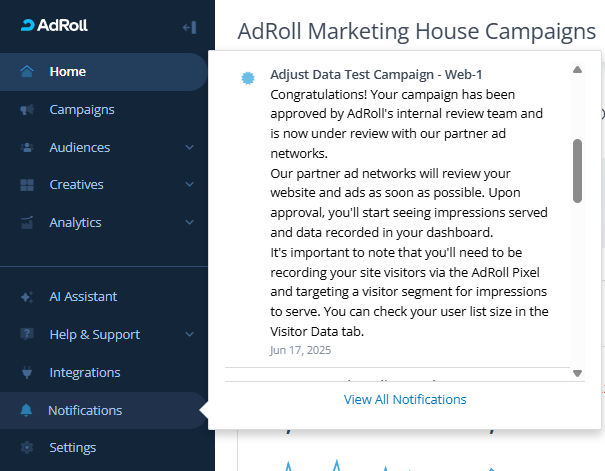This screenshot has width=605, height=471.
Task: Click the Creatives grid icon
Action: coord(27,185)
